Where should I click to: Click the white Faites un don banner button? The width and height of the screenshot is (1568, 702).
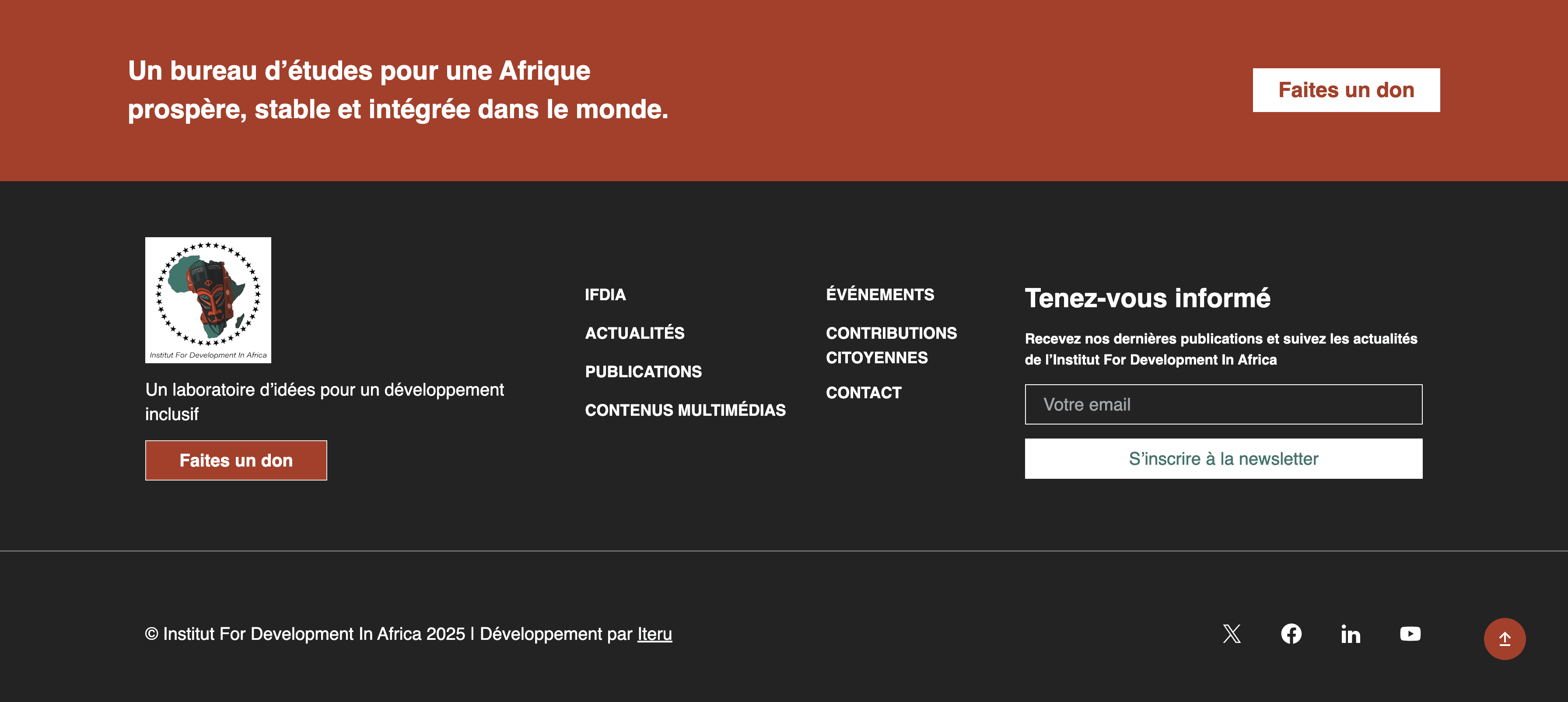tap(1346, 90)
